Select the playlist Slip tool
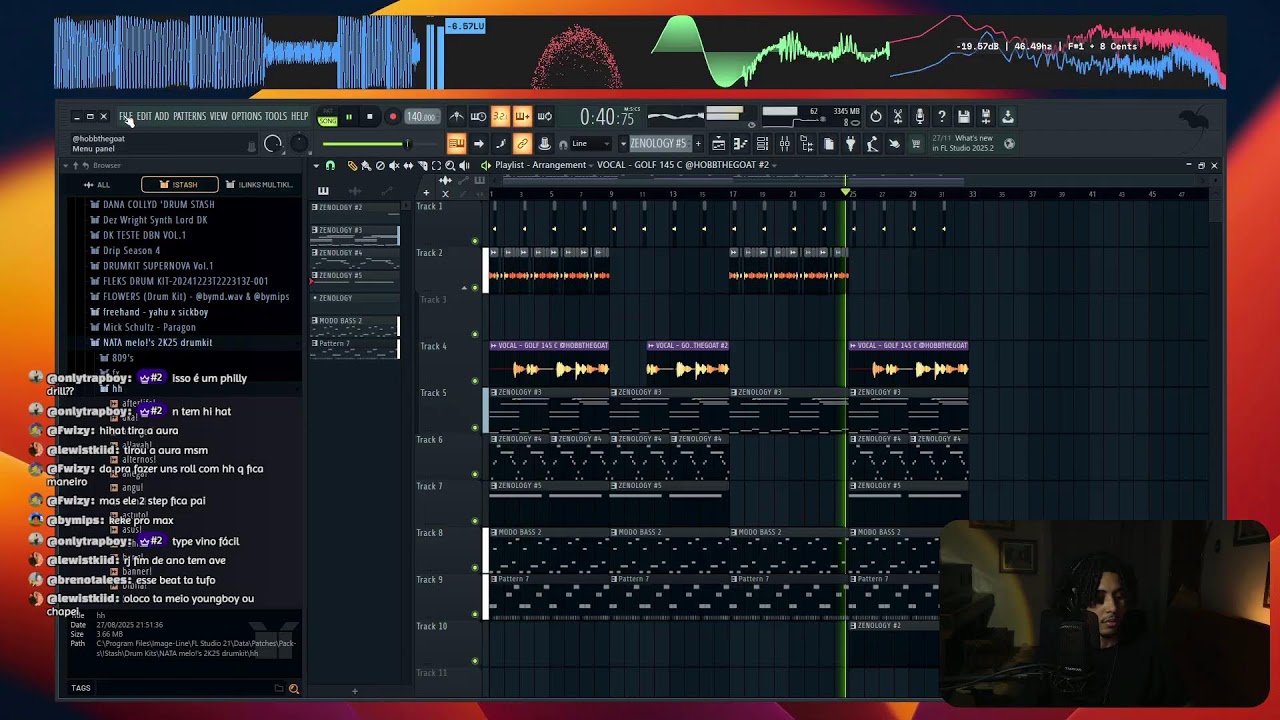Image resolution: width=1280 pixels, height=720 pixels. [x=408, y=165]
